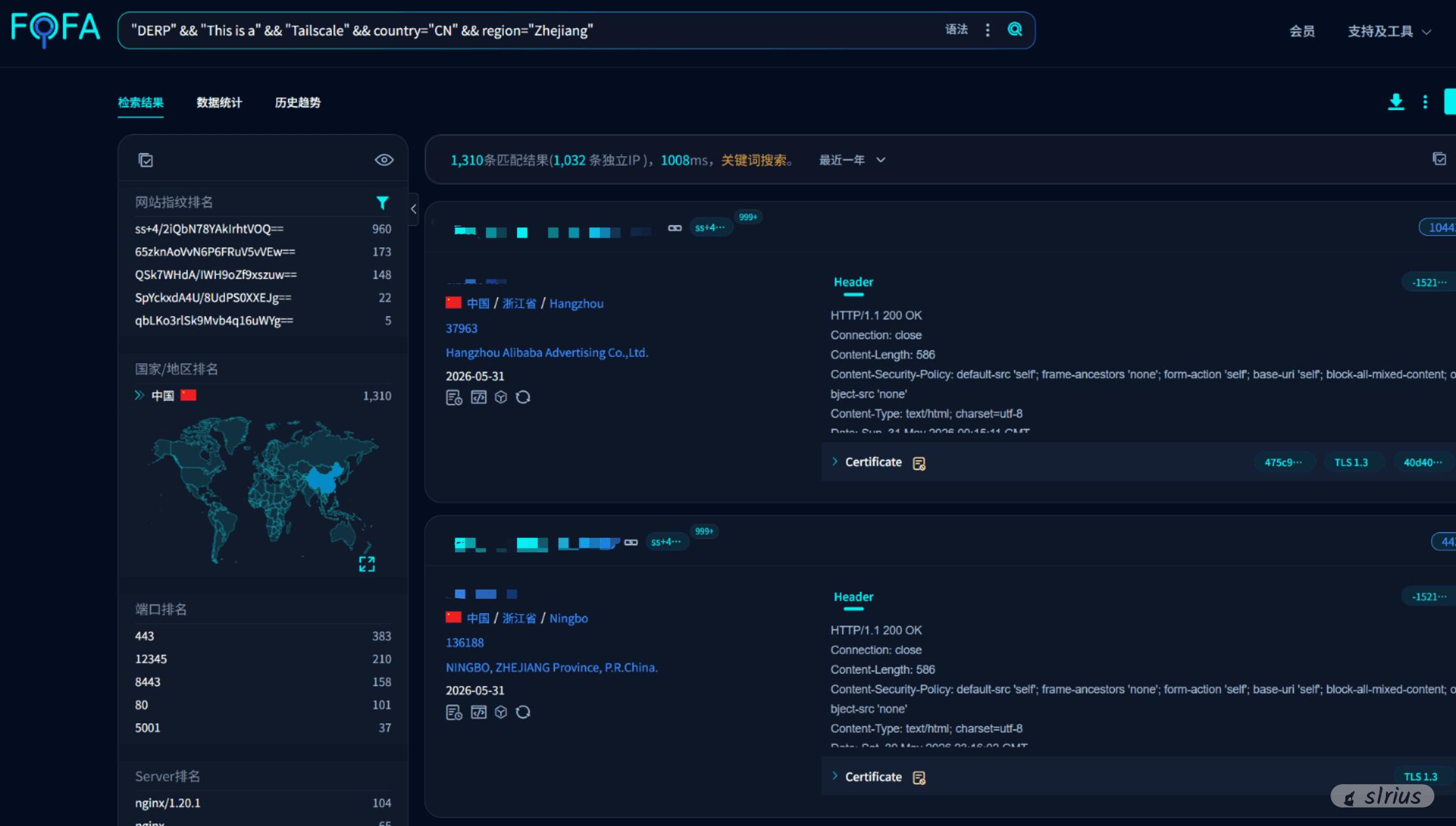Open the 会员 menu item
The height and width of the screenshot is (826, 1456).
click(1302, 31)
